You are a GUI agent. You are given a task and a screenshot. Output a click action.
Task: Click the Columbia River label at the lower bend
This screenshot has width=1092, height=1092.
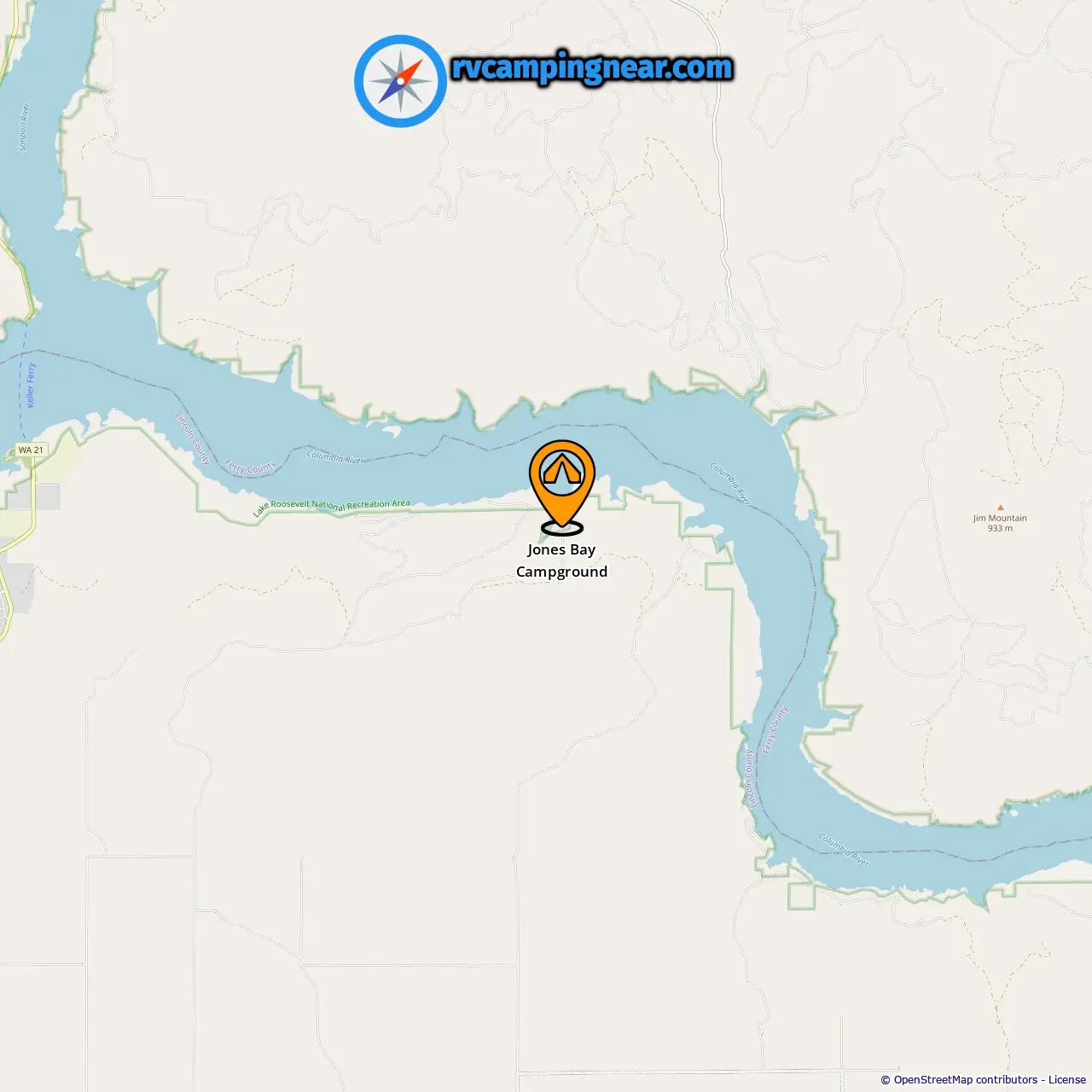point(845,850)
